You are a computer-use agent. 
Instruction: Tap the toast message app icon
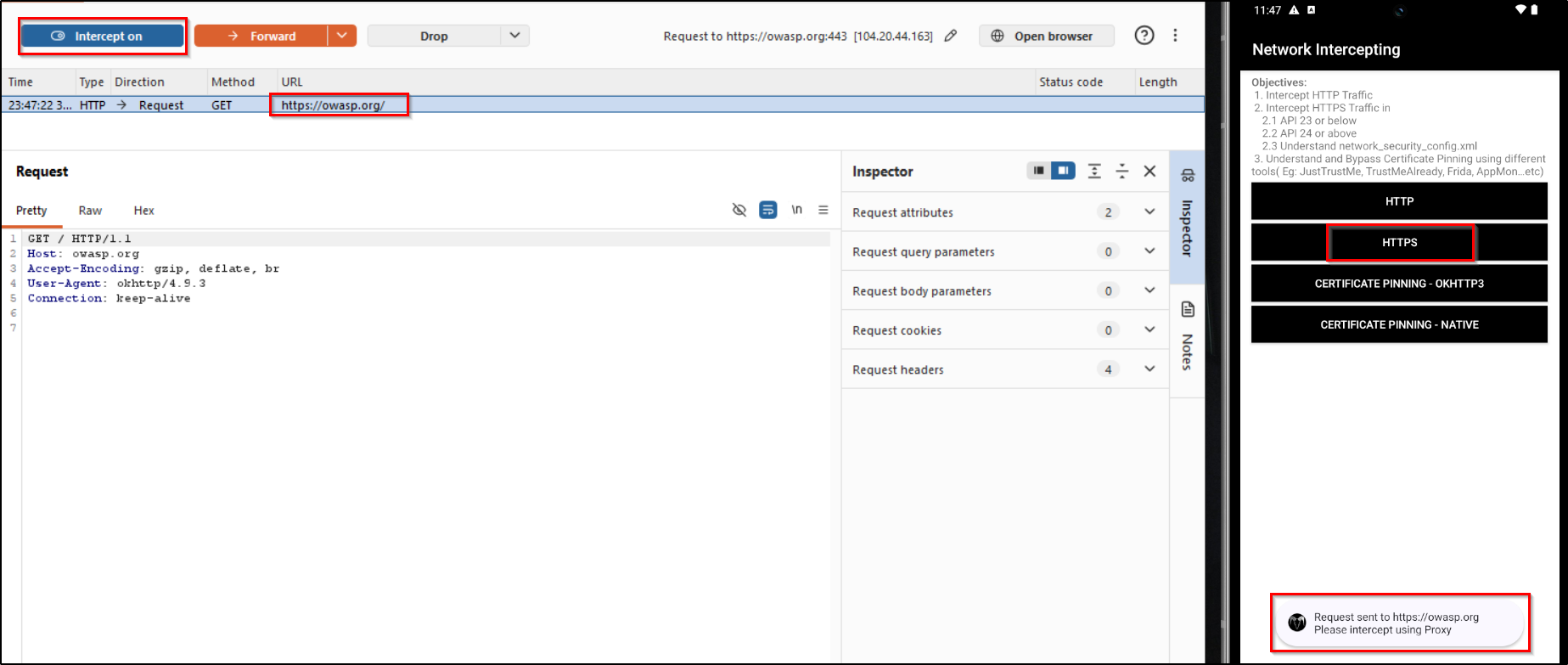pyautogui.click(x=1296, y=623)
